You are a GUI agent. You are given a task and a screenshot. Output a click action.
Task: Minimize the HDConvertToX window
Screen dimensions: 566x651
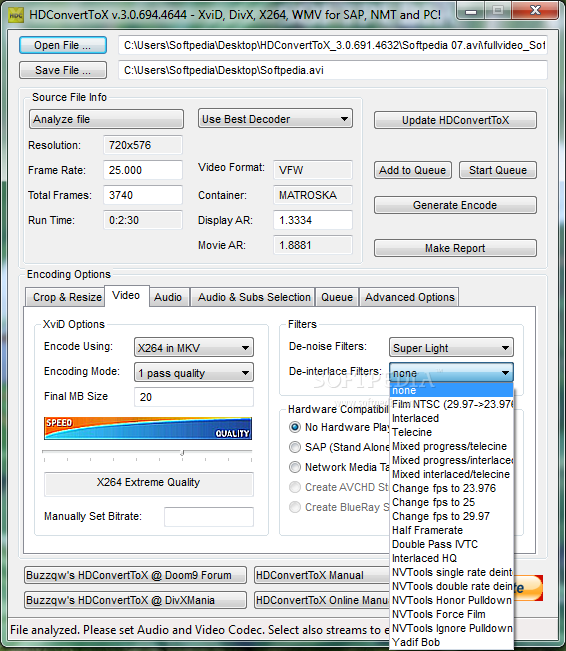(x=471, y=11)
